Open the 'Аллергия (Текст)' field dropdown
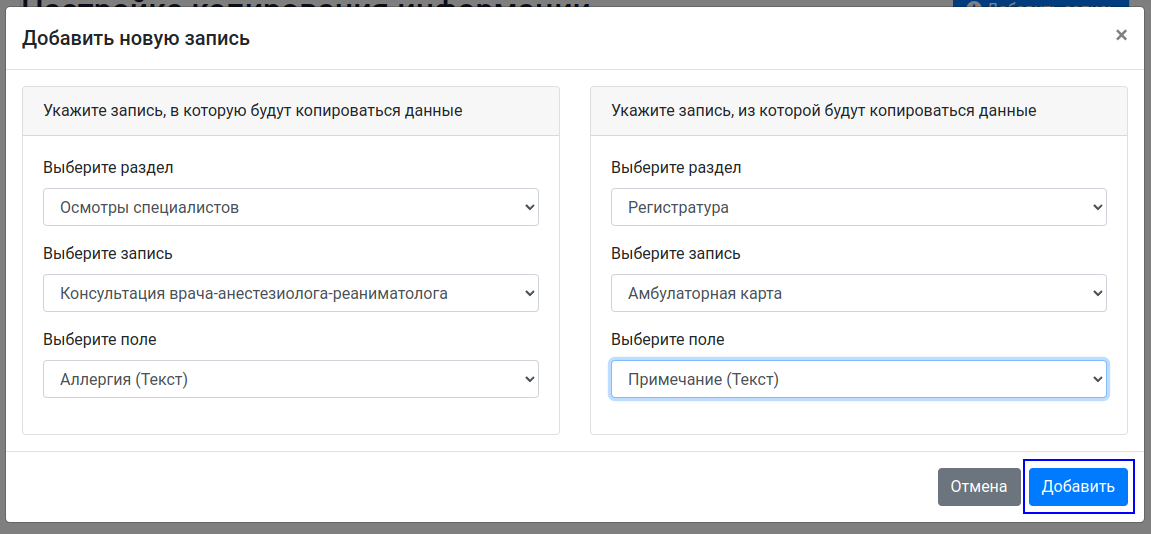Screen dimensions: 1151x534 (291, 380)
